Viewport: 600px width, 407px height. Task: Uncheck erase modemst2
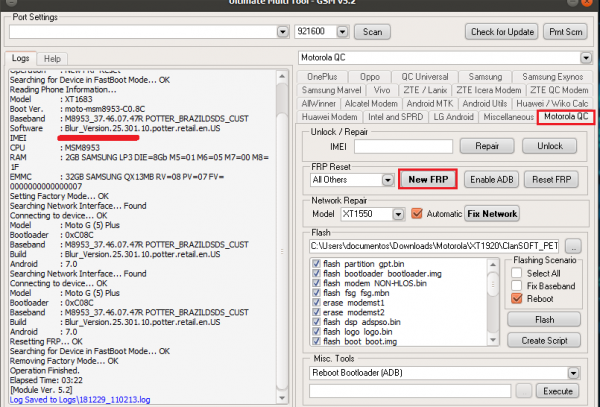pos(316,313)
